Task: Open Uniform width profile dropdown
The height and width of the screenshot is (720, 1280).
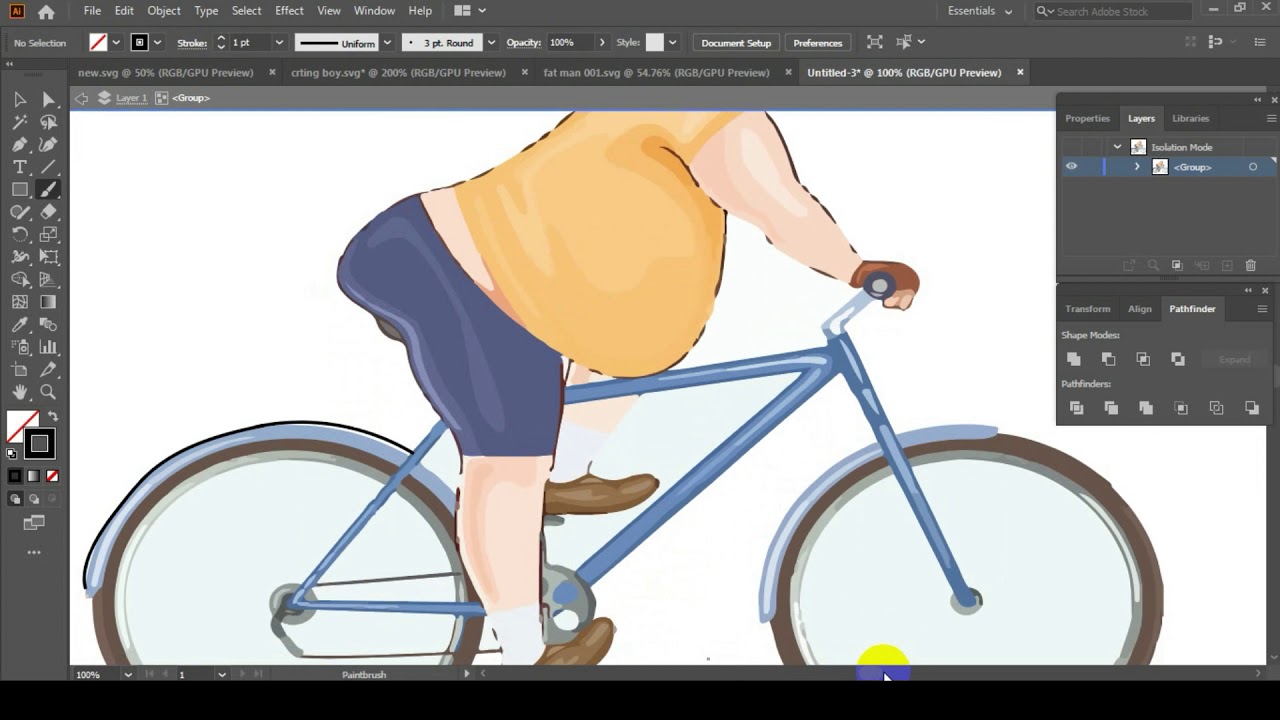Action: [x=387, y=43]
